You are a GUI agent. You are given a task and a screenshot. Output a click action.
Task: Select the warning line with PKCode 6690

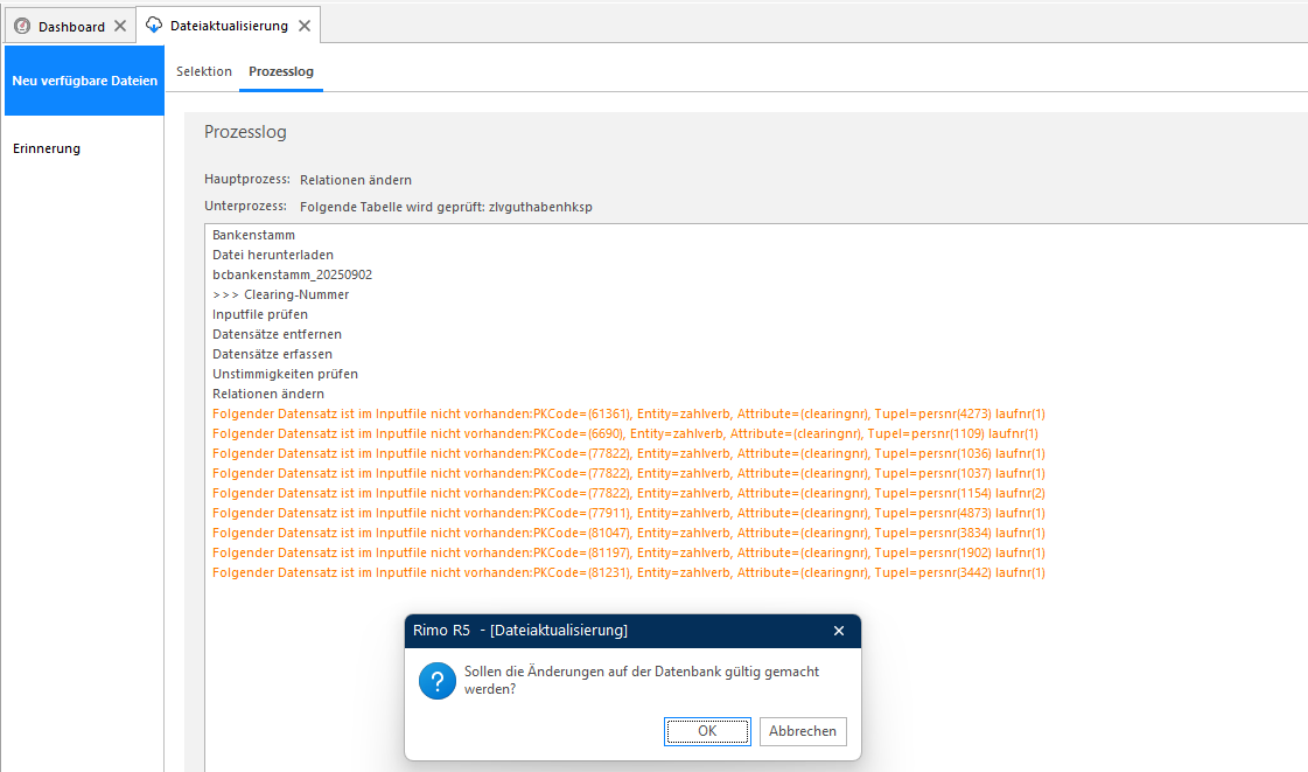coord(625,433)
